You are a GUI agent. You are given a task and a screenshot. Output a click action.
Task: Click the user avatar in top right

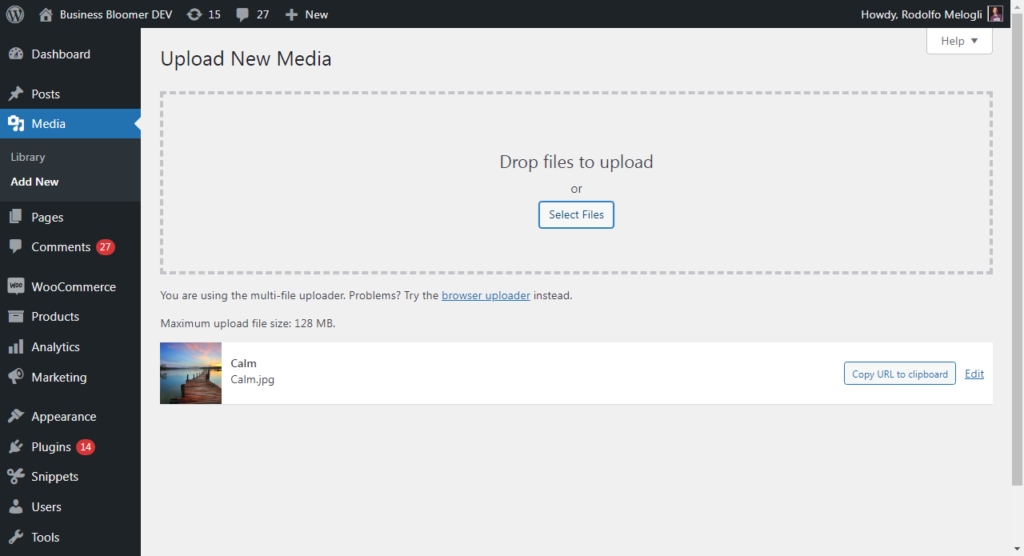click(995, 14)
